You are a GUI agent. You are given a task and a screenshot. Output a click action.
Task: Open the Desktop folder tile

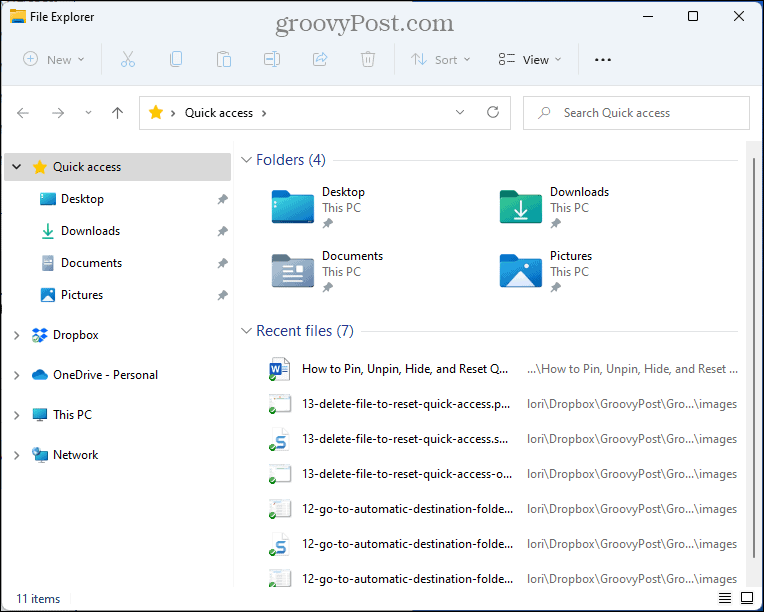(318, 207)
